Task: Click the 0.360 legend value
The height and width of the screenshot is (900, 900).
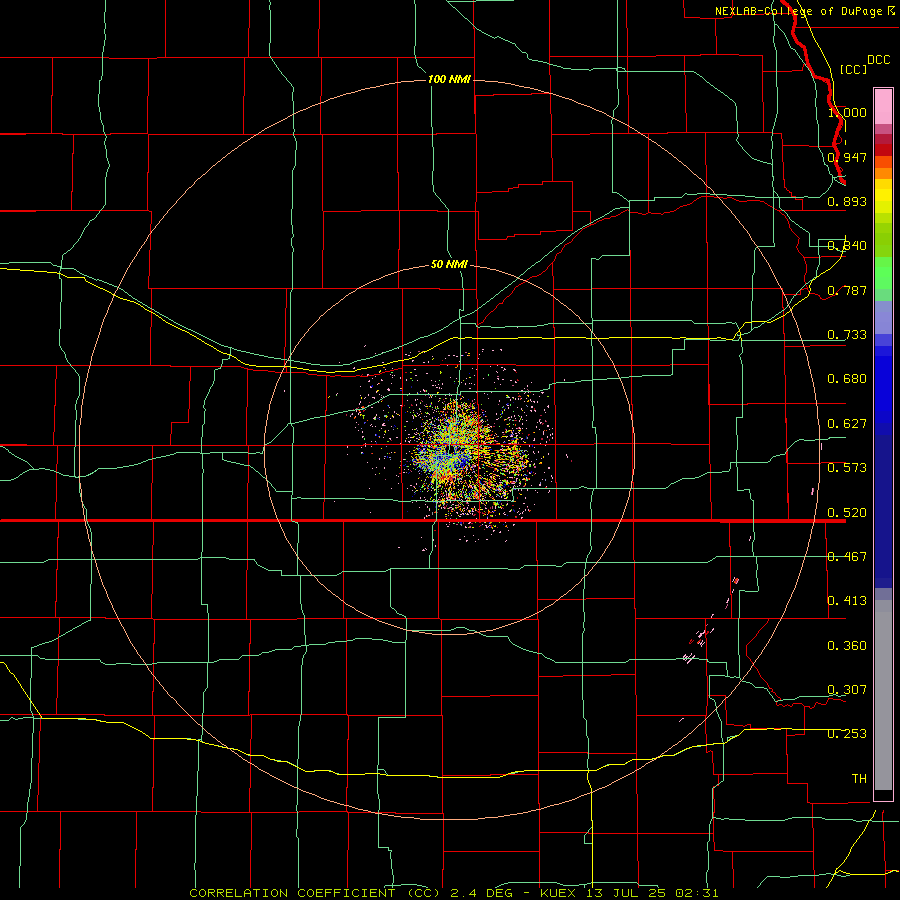Action: [x=847, y=646]
